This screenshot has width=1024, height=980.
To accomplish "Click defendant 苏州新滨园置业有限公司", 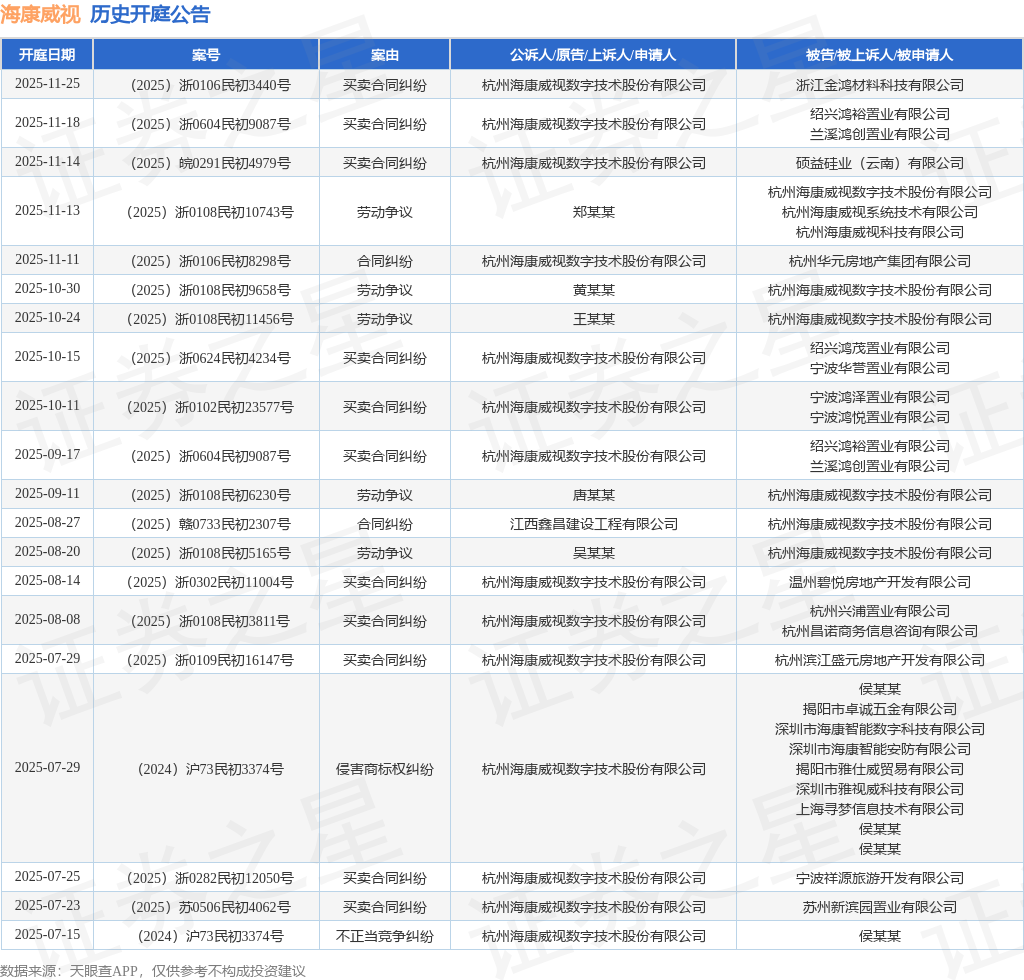I will tap(880, 908).
